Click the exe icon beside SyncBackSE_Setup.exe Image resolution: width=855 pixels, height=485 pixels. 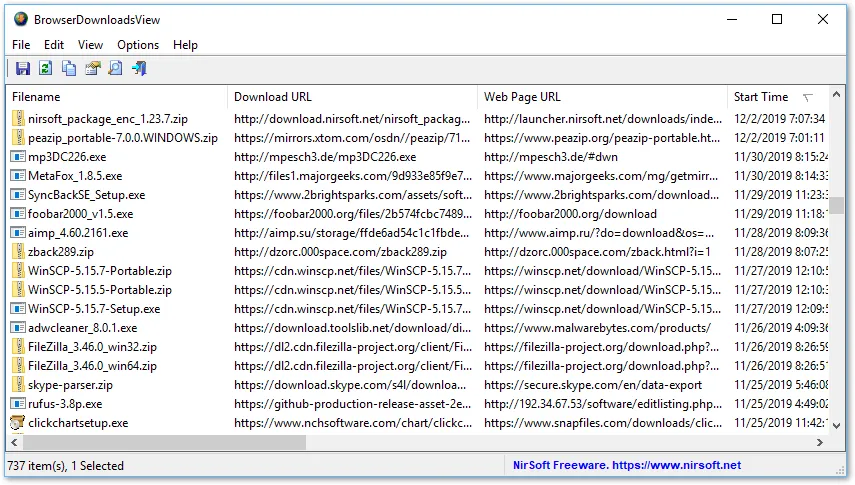click(x=19, y=195)
